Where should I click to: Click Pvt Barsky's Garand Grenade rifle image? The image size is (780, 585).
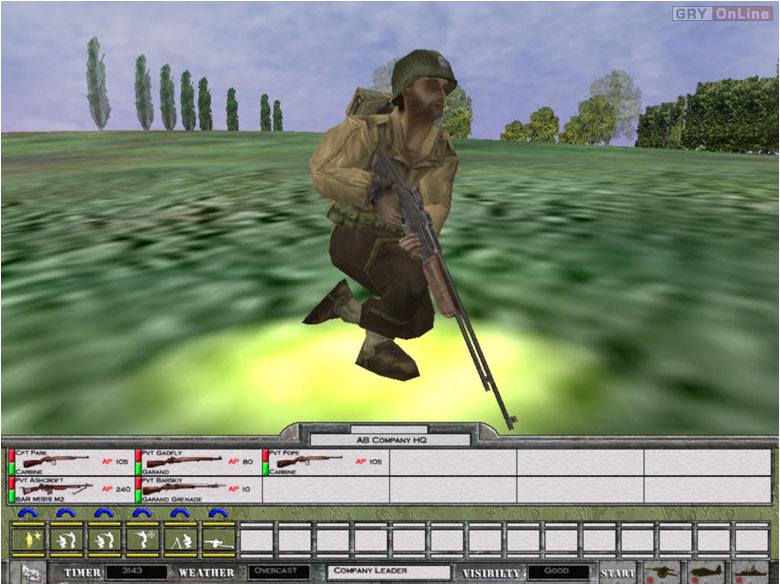point(183,488)
